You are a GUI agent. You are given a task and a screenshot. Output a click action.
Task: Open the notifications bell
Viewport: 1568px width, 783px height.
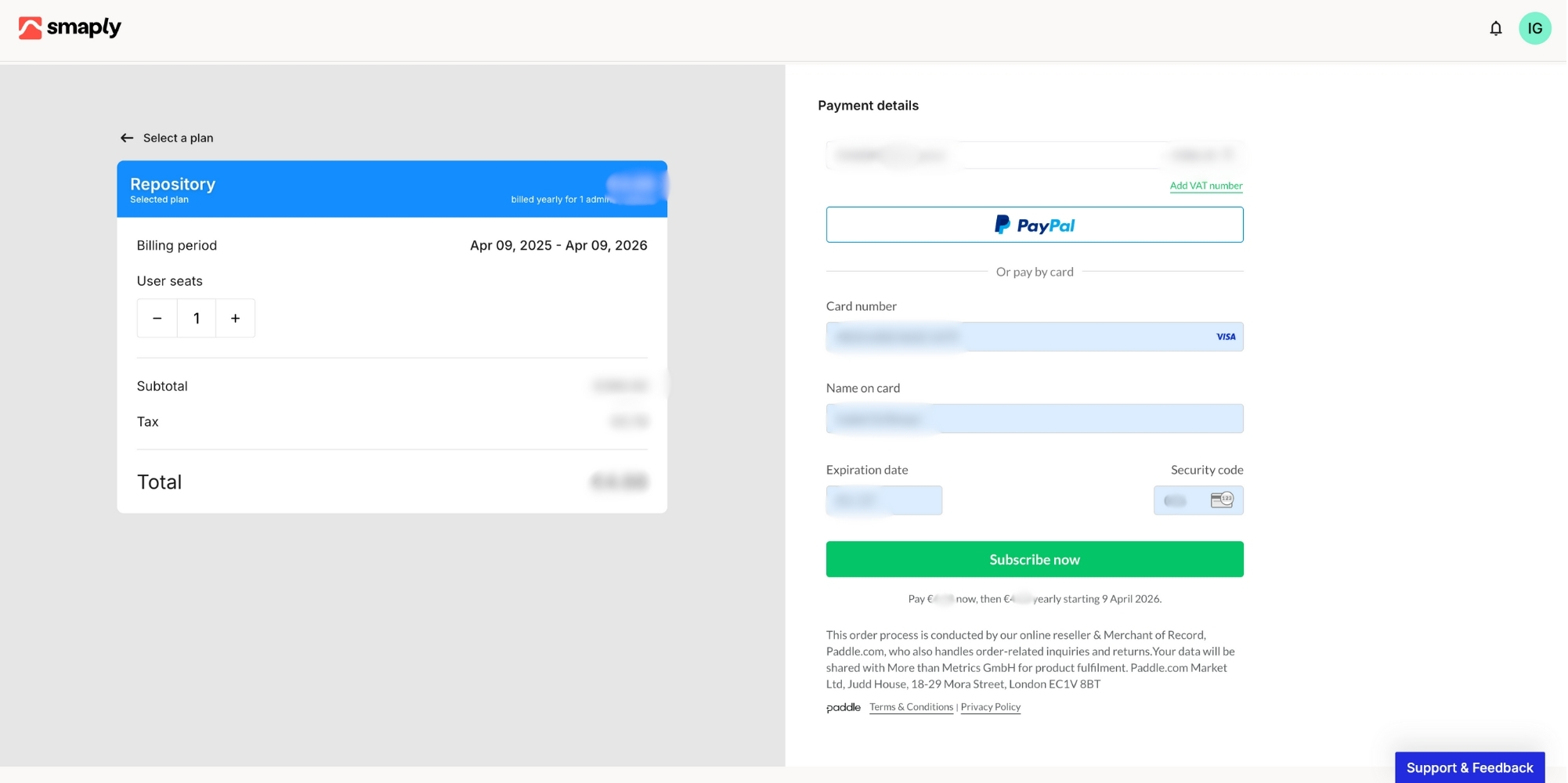pos(1495,29)
